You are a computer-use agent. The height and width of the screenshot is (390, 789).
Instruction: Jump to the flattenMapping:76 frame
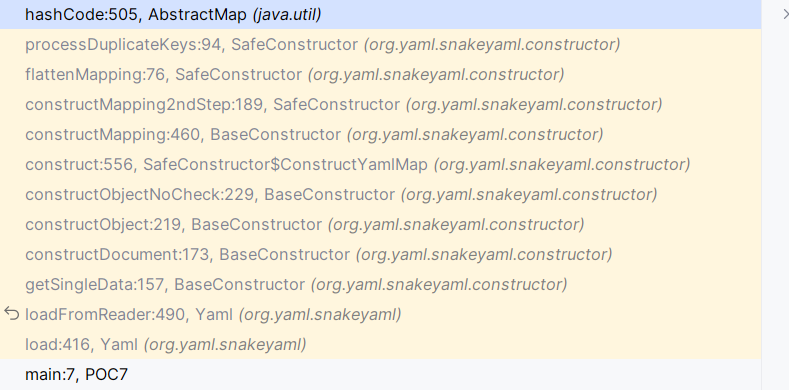(x=380, y=74)
